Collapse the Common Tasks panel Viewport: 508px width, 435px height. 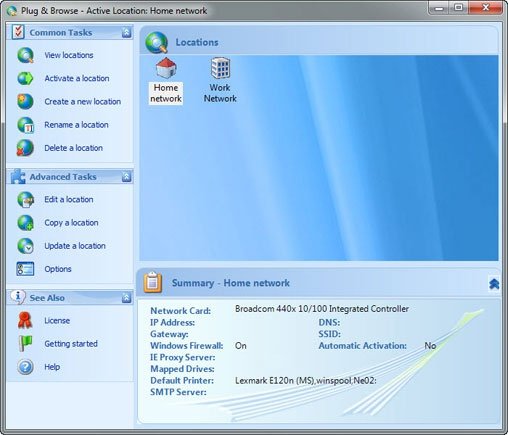(126, 32)
